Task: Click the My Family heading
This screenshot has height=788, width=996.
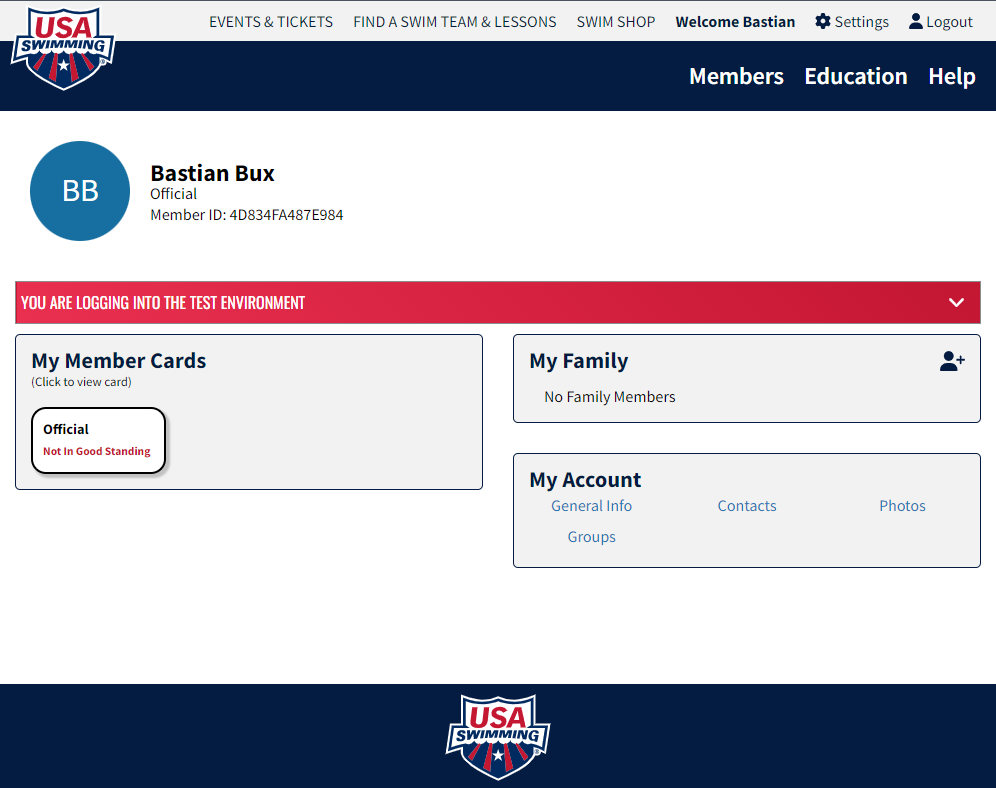Action: click(579, 361)
